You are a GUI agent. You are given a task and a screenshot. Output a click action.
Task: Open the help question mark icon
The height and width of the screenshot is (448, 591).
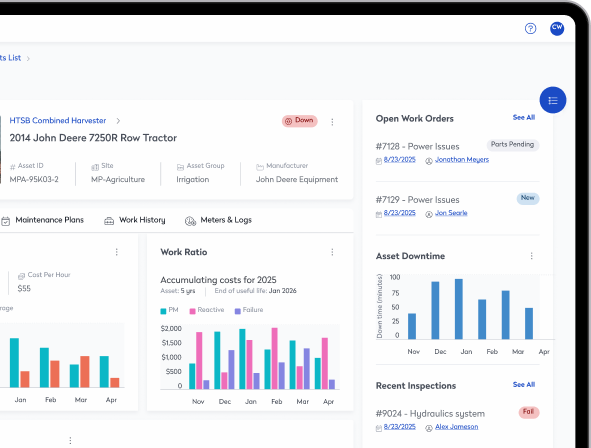coord(530,29)
